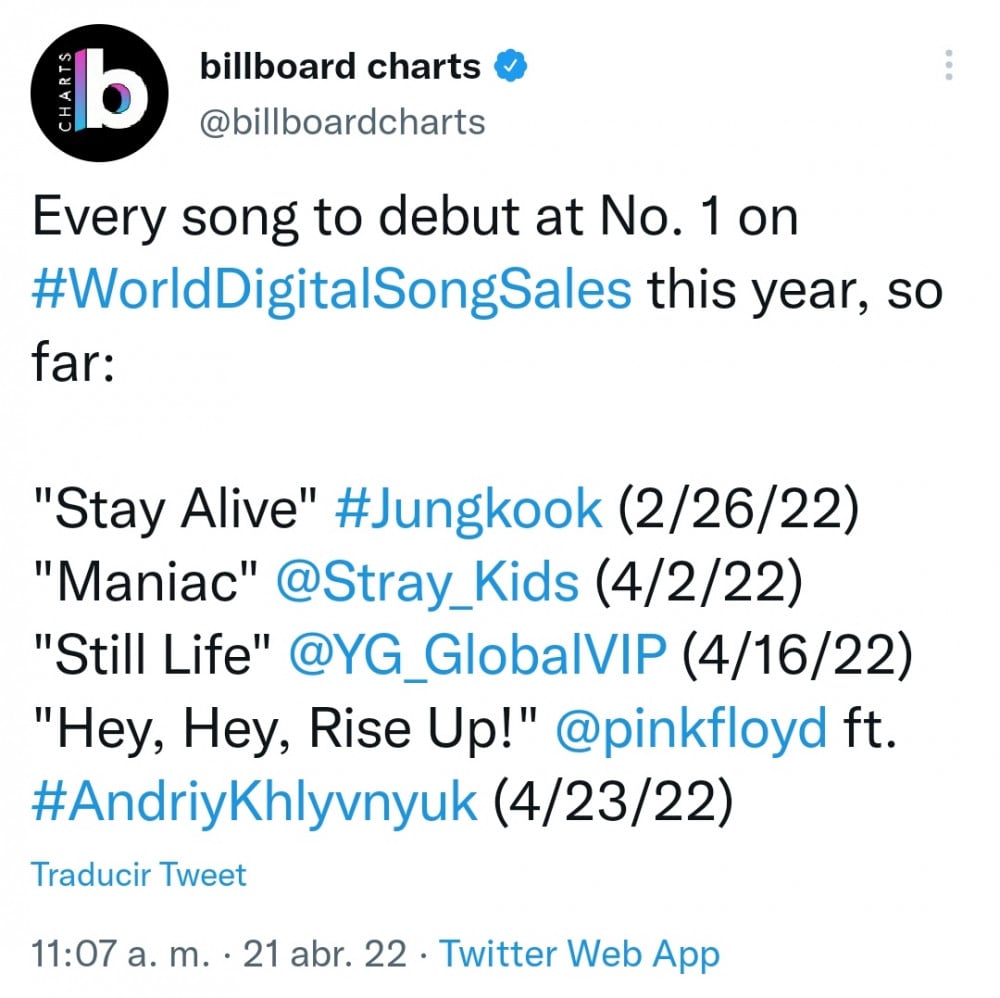Open the #Jungkook hashtag
Viewport: 1000px width, 998px height.
[x=469, y=510]
